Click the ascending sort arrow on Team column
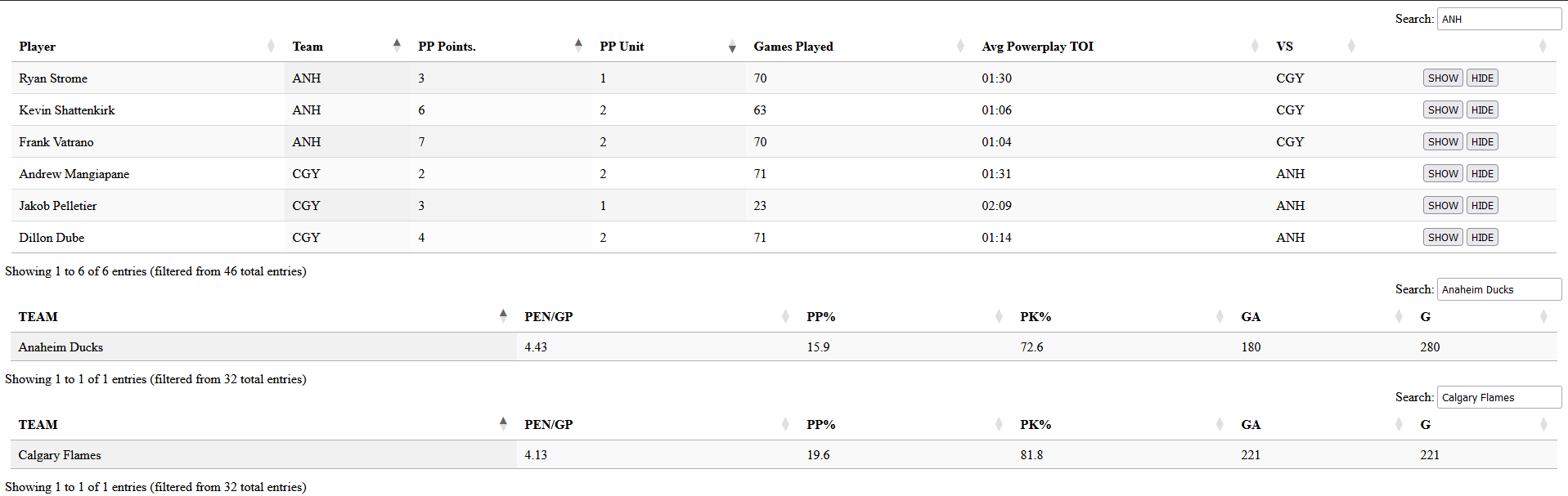Viewport: 1568px width, 496px height. (397, 42)
